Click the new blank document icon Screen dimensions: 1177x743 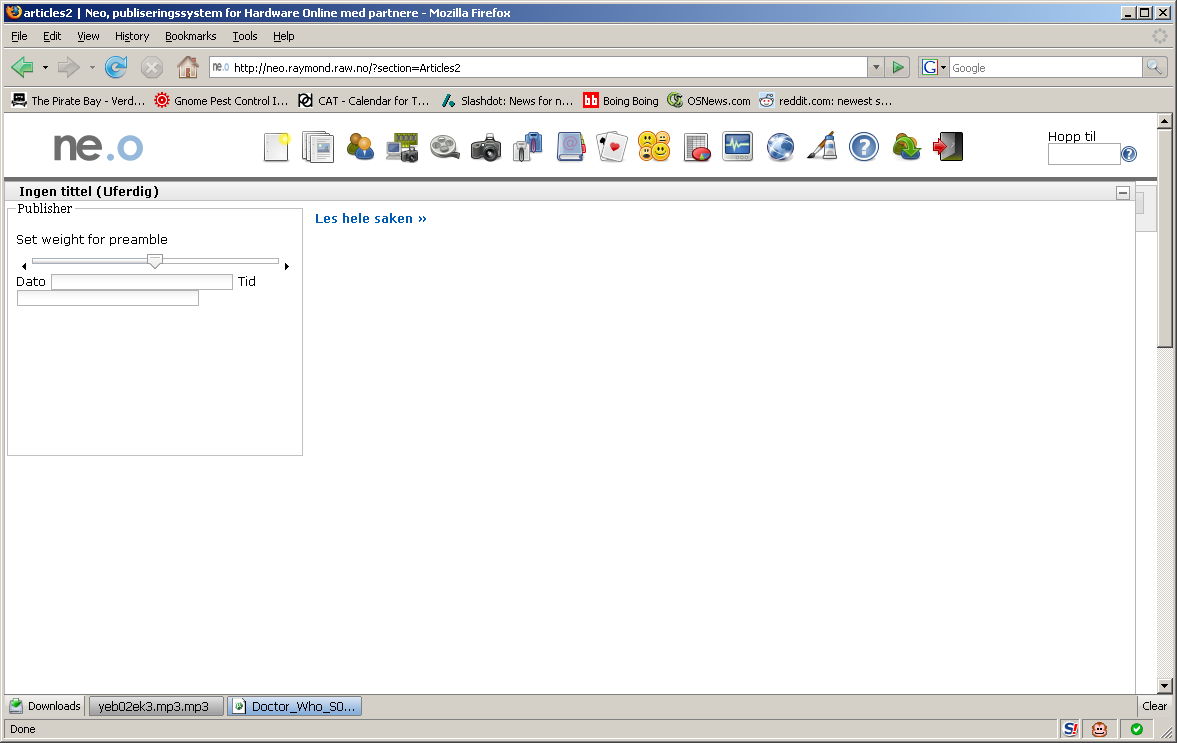tap(276, 147)
